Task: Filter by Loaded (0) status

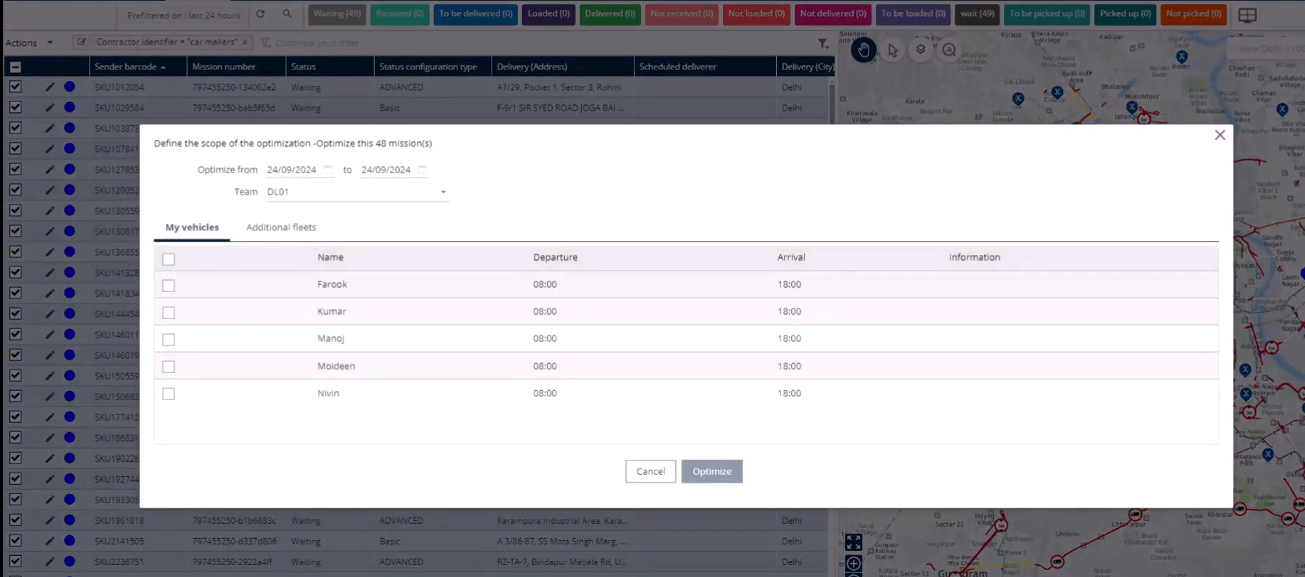Action: coord(549,14)
